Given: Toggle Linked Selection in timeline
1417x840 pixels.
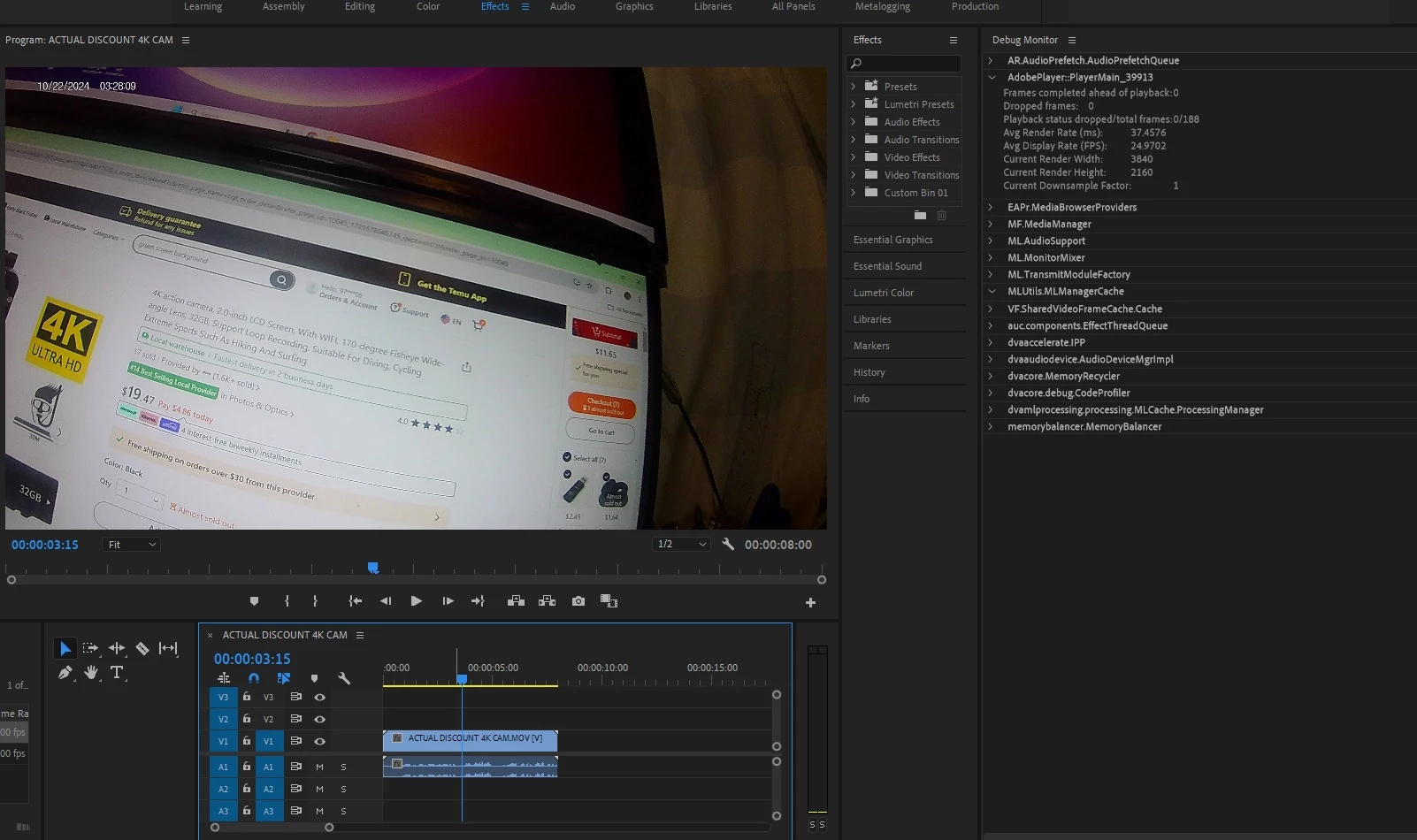Looking at the screenshot, I should click(x=284, y=679).
